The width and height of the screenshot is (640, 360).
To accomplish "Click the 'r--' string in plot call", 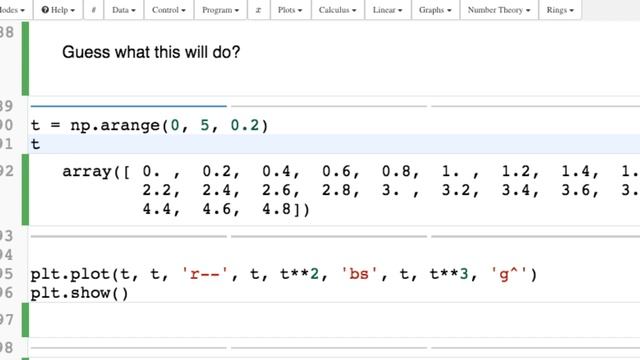I will point(206,274).
